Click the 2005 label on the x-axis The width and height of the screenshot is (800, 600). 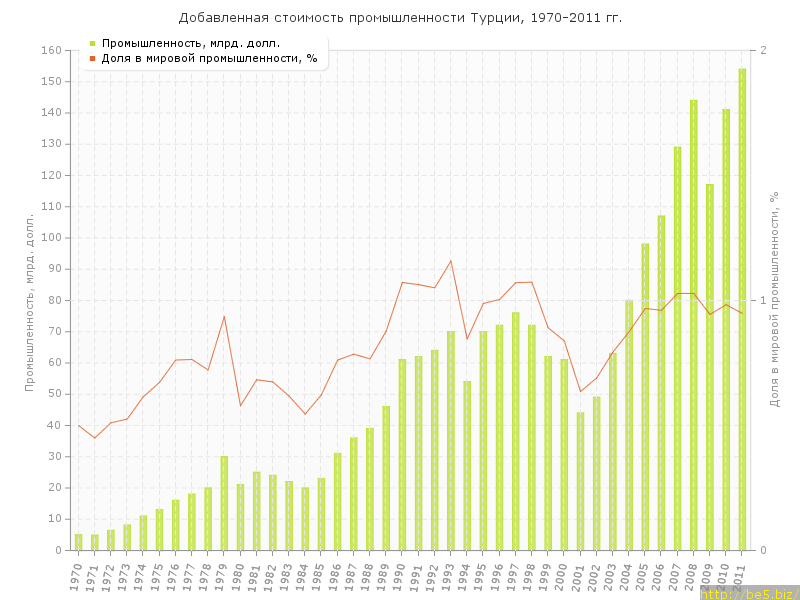point(643,574)
